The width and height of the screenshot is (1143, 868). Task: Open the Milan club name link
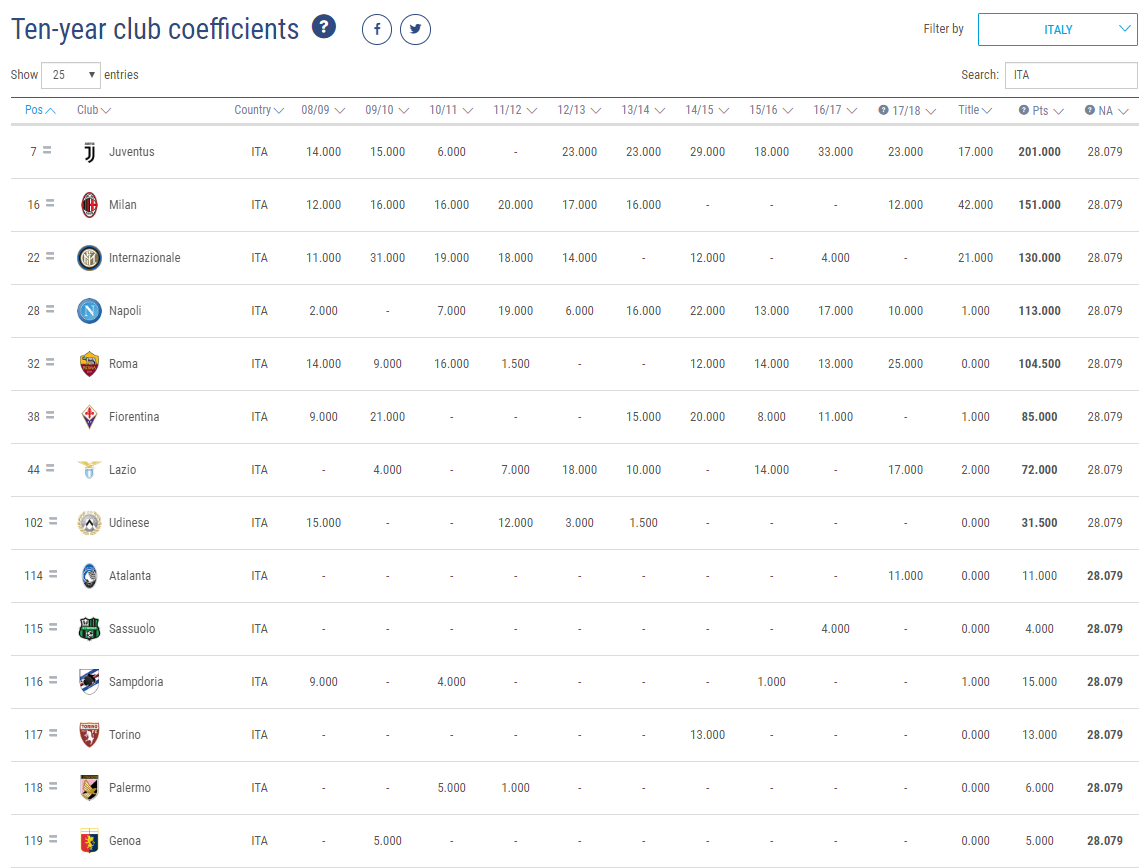pos(122,205)
